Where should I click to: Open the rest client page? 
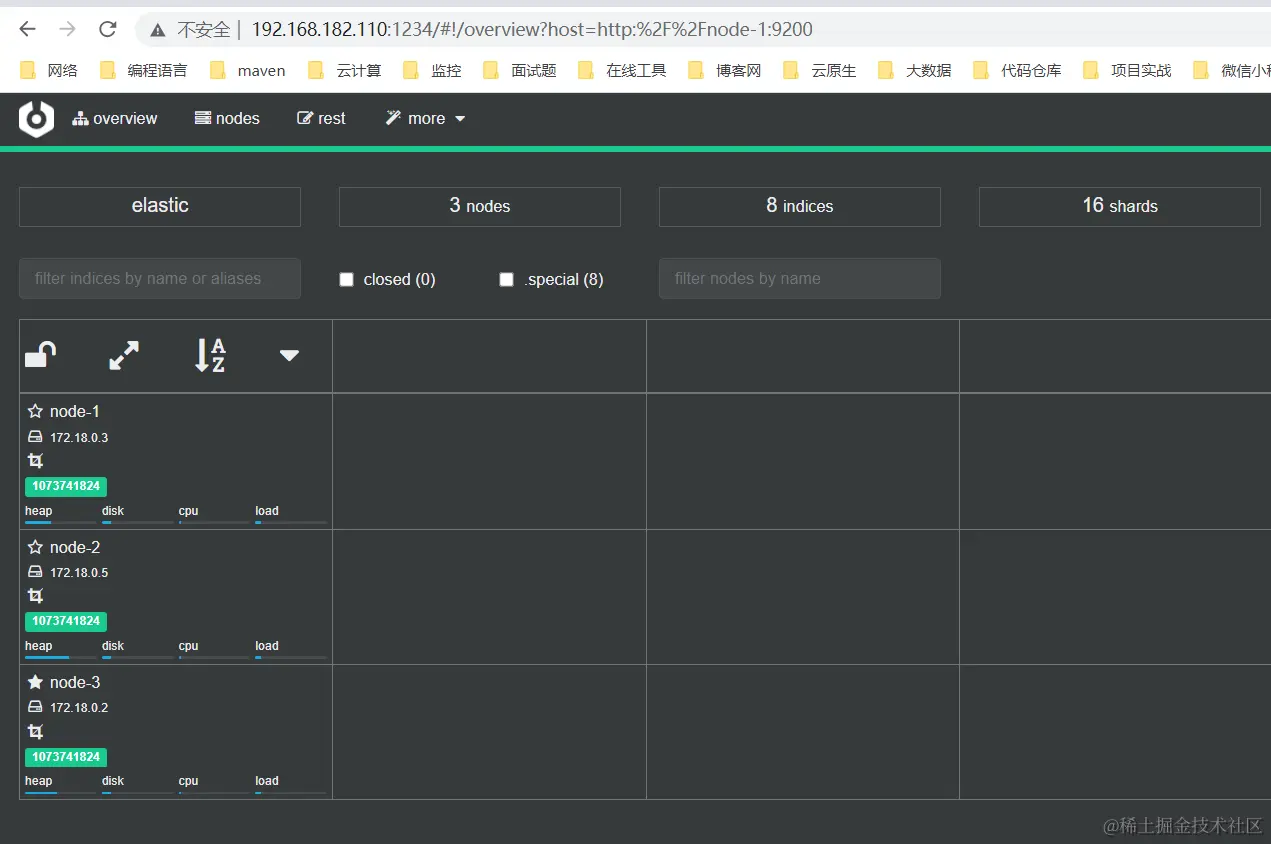pyautogui.click(x=321, y=118)
